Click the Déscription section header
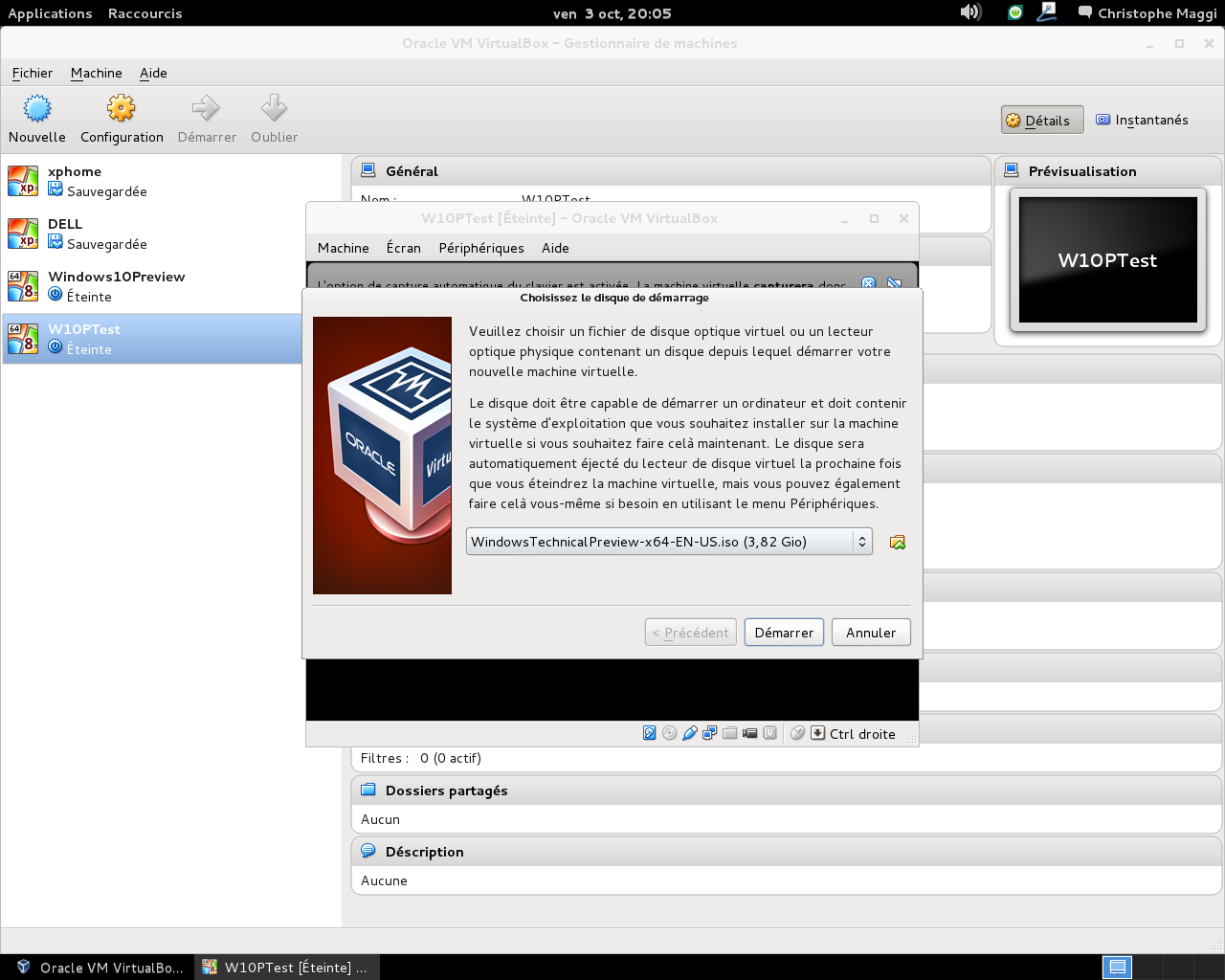 click(786, 852)
